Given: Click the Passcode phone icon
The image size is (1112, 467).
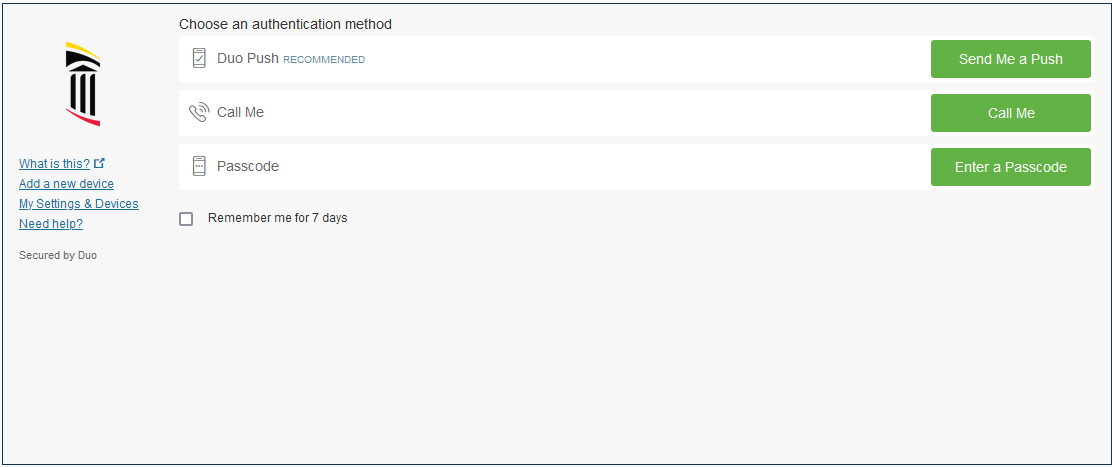Looking at the screenshot, I should click(199, 166).
